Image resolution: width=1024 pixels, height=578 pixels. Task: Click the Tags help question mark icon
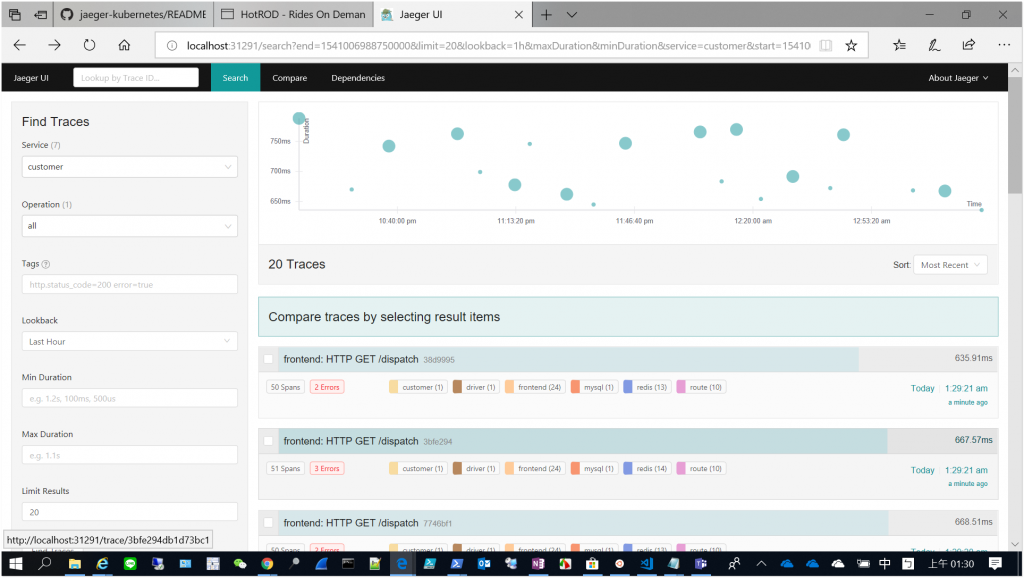tap(46, 264)
